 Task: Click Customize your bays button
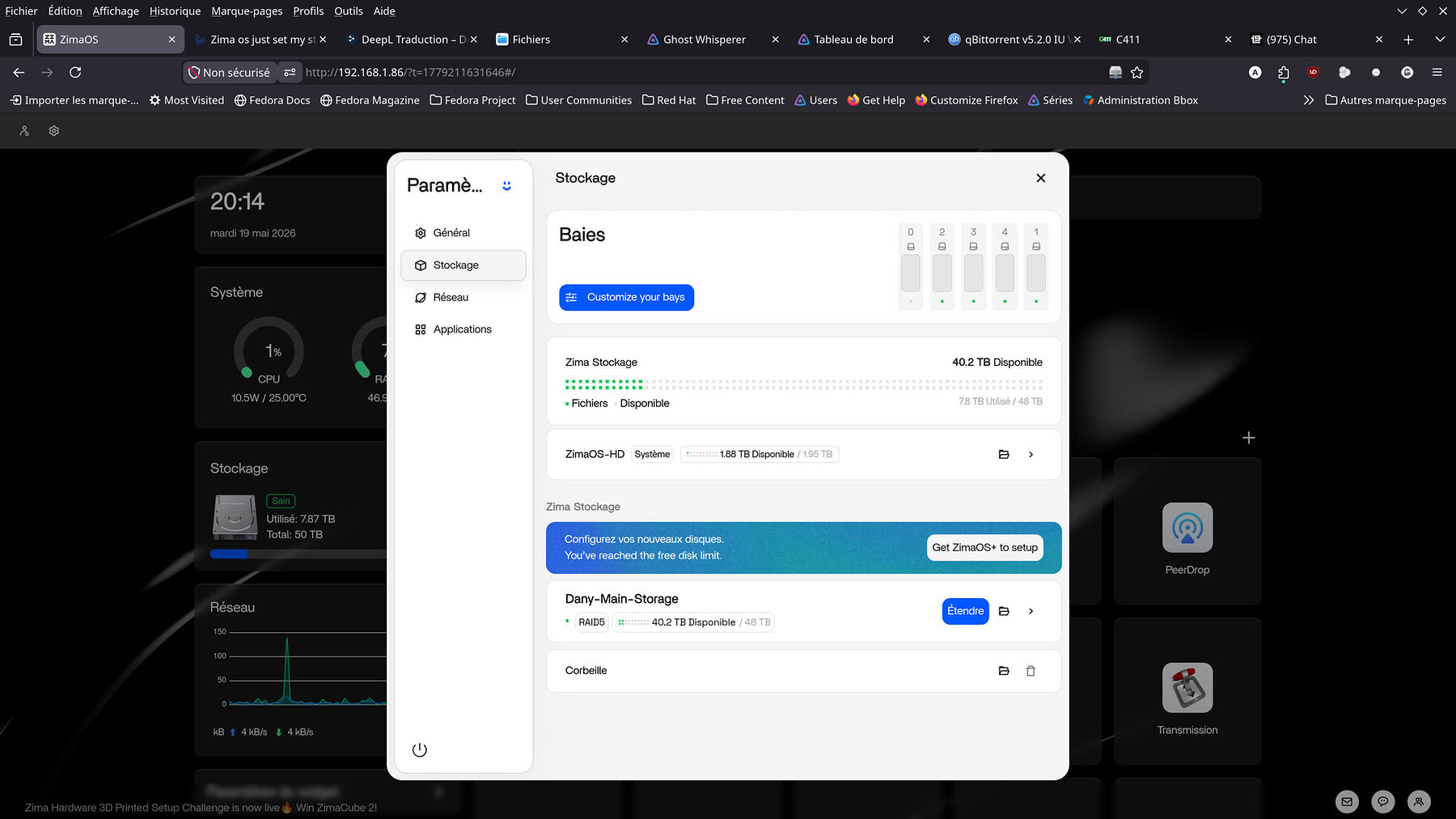(x=626, y=297)
